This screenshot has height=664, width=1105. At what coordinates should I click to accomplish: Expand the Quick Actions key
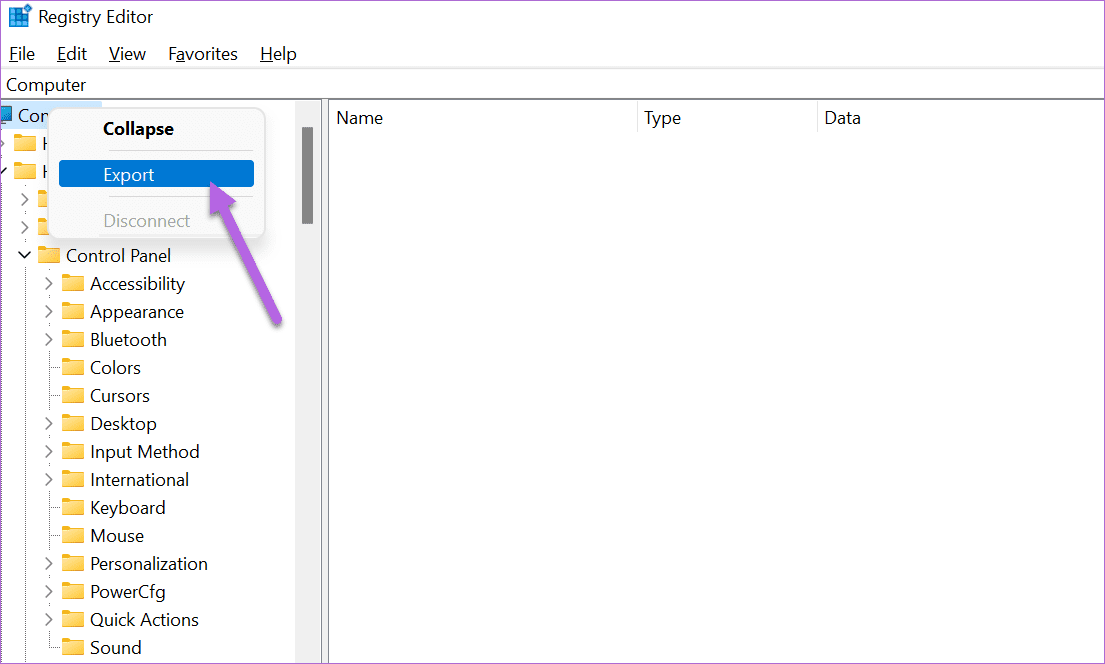[x=49, y=620]
